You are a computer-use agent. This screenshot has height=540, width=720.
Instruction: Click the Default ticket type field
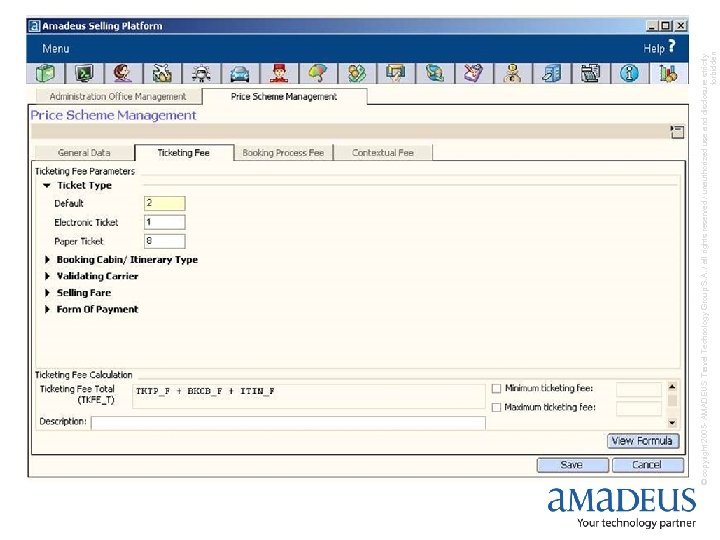pos(165,203)
